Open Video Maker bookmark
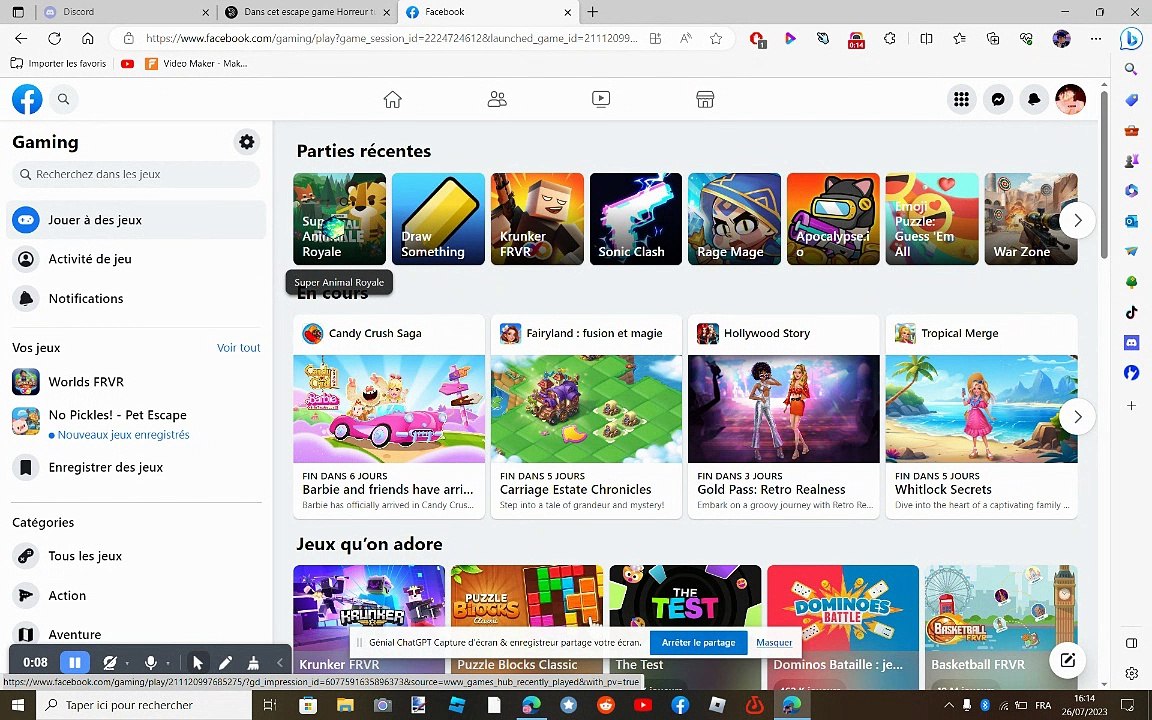The image size is (1152, 720). [x=195, y=64]
